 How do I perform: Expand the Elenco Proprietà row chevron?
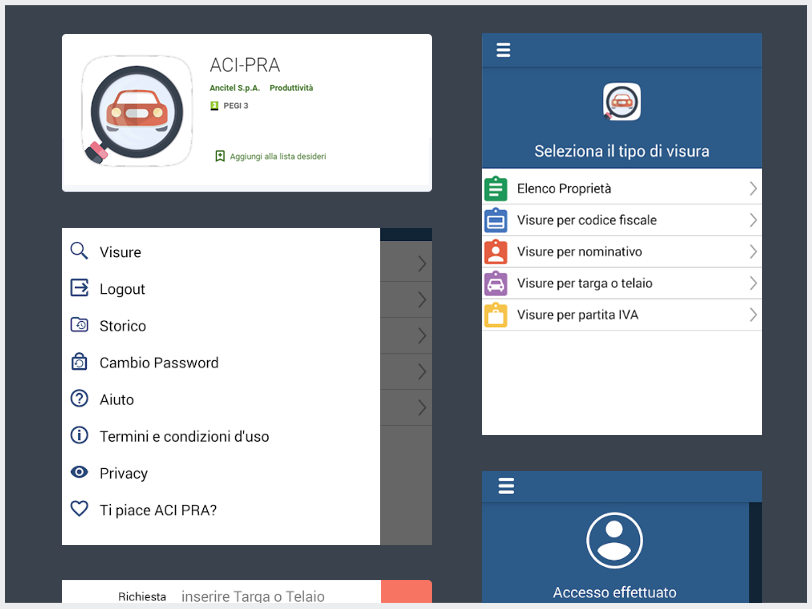pos(752,189)
